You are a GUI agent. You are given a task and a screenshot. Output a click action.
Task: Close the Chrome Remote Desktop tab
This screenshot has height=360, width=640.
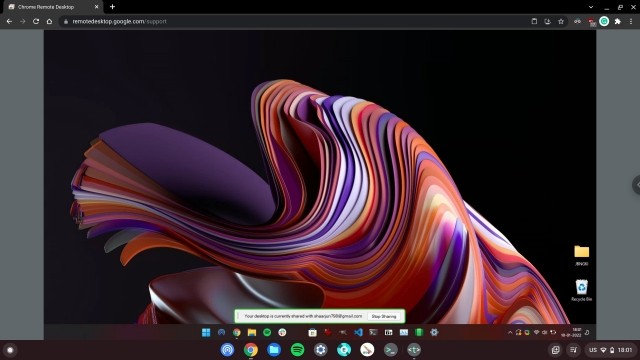(x=97, y=7)
